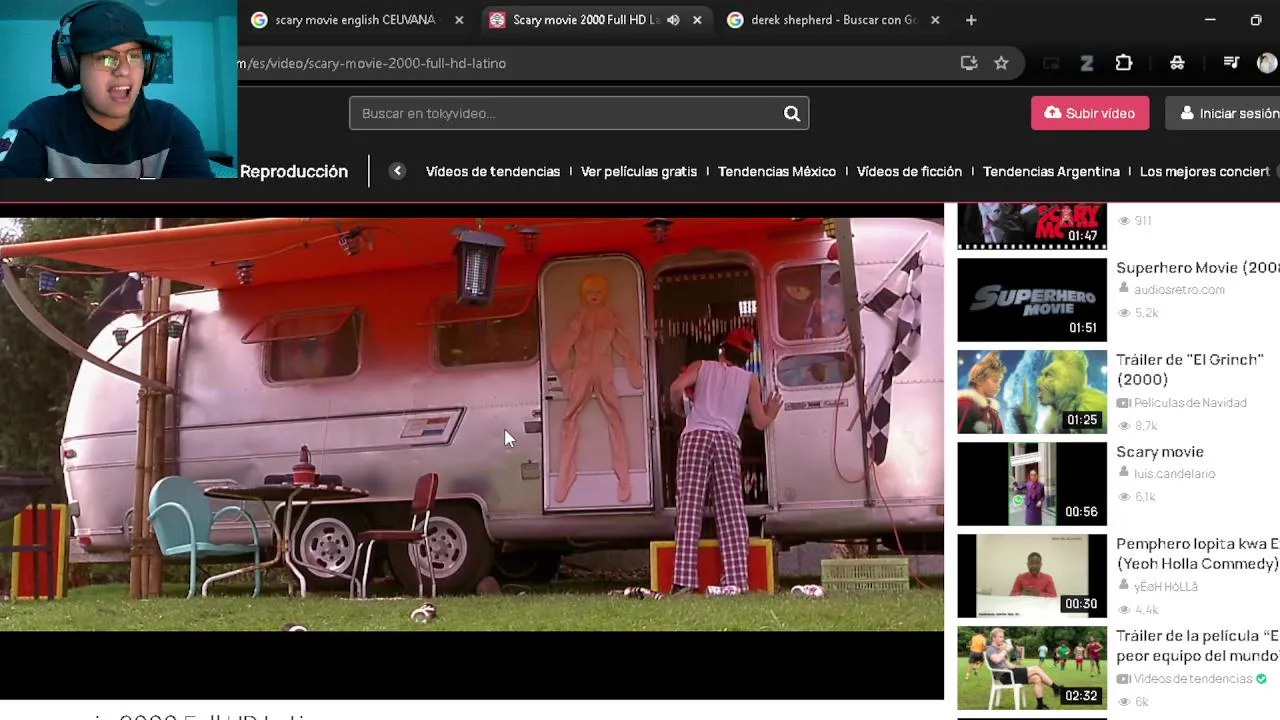
Task: Visit the luis.candelario channel
Action: 1174,474
